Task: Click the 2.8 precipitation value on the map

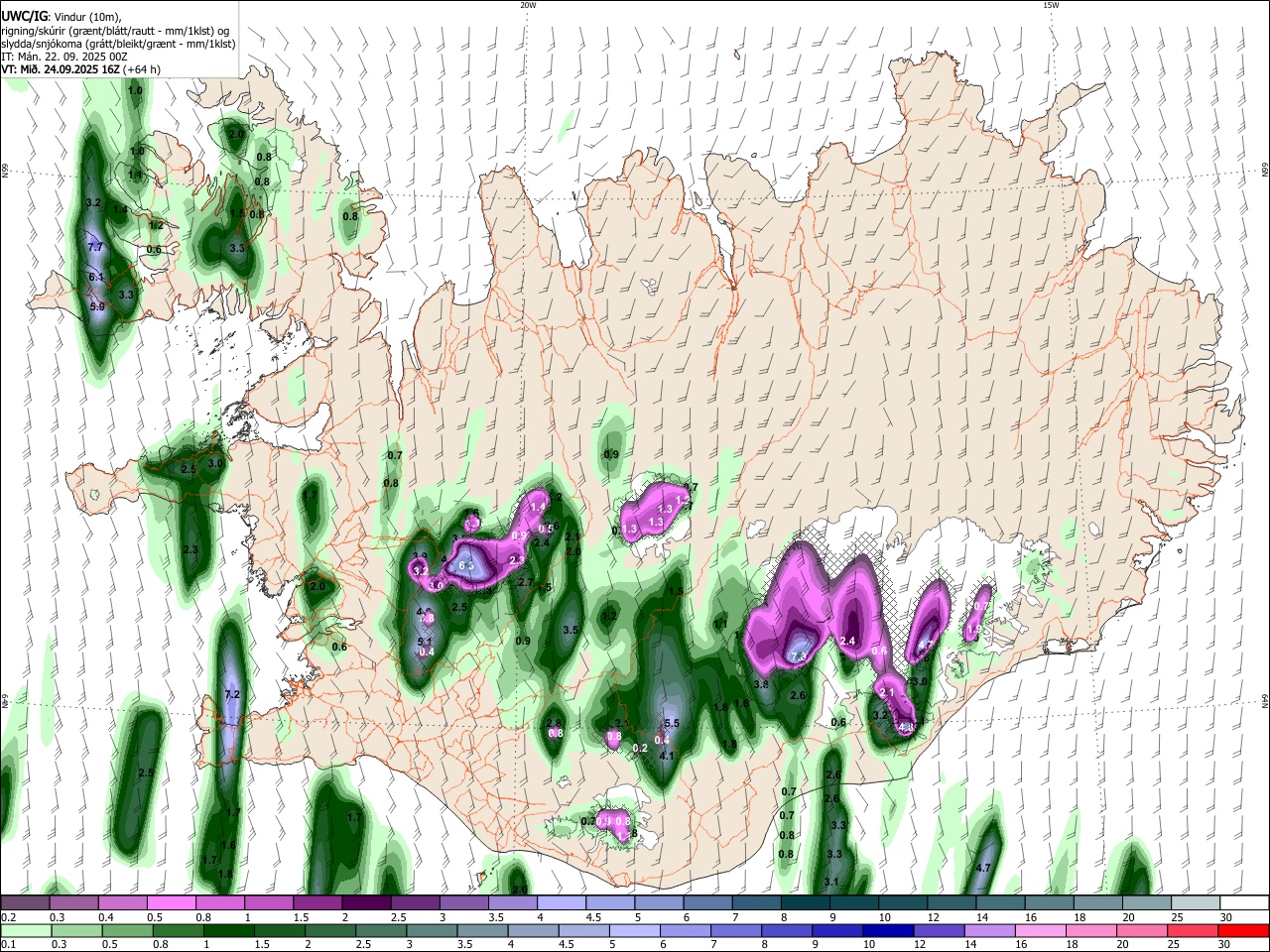Action: (554, 723)
